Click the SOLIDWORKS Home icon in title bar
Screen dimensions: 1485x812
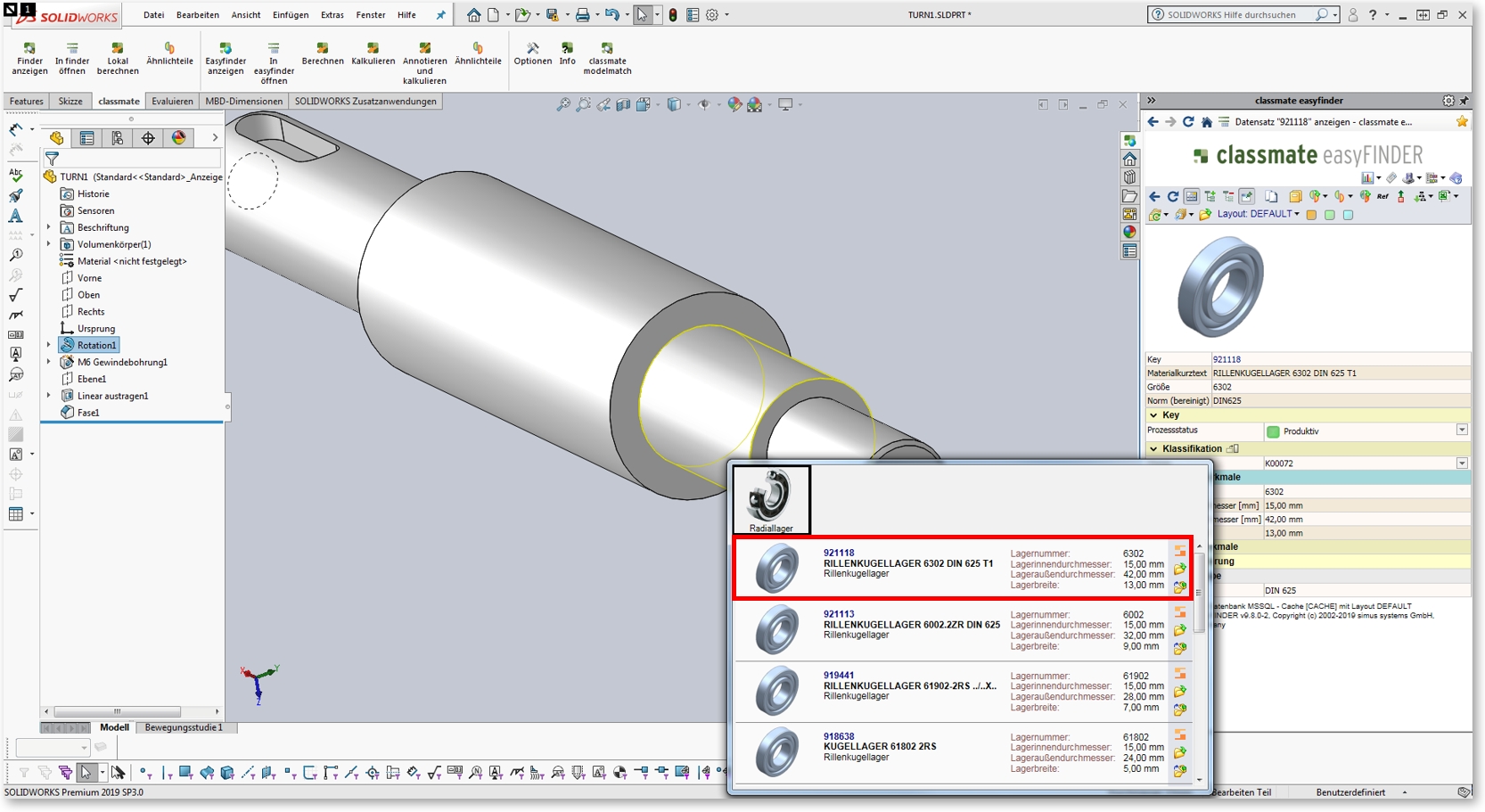pyautogui.click(x=474, y=15)
